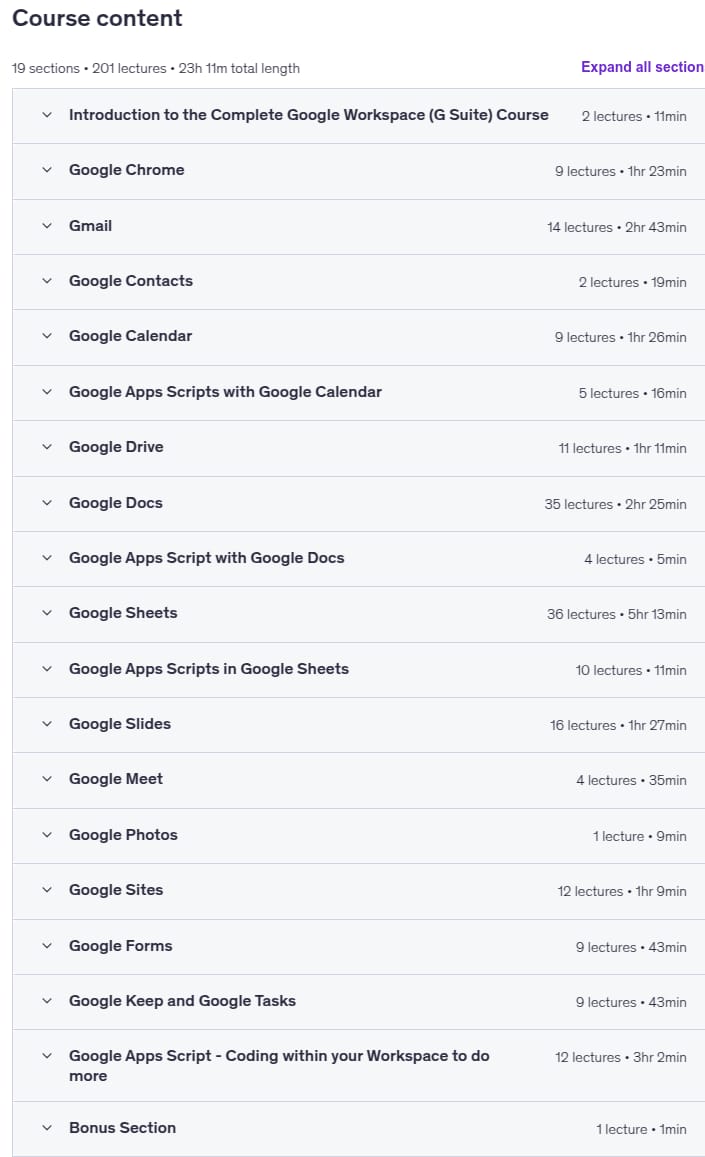This screenshot has width=705, height=1157.
Task: Click chevron next to Google Slides
Action: [x=47, y=724]
